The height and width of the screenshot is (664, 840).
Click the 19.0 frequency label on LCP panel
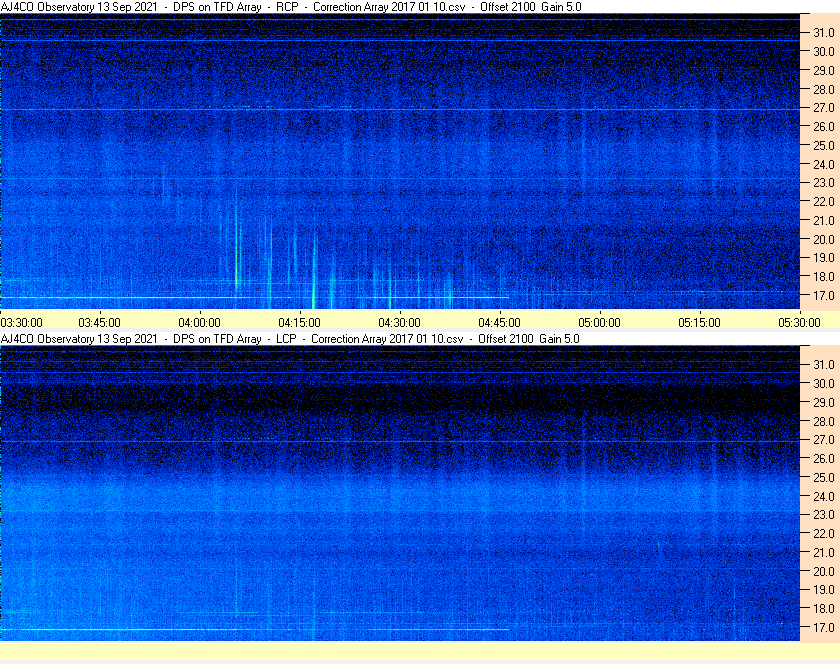tap(824, 590)
